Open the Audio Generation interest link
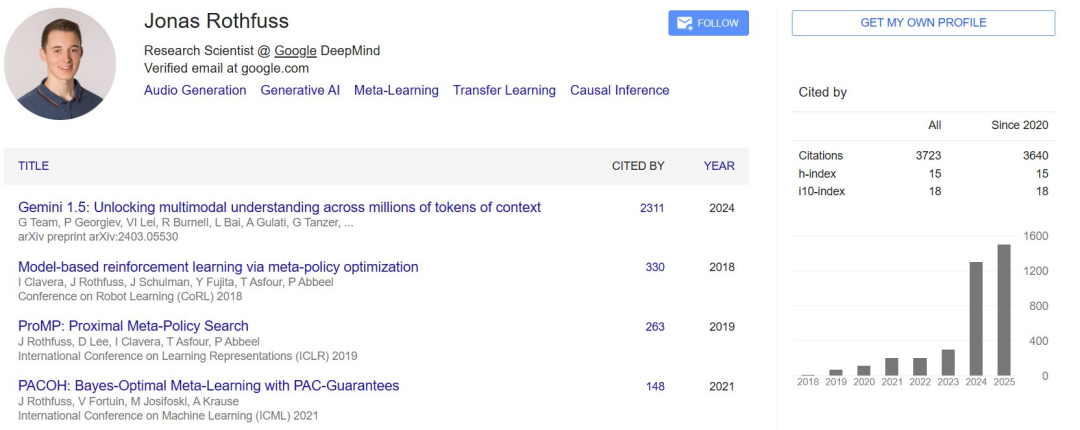1080x430 pixels. (195, 90)
